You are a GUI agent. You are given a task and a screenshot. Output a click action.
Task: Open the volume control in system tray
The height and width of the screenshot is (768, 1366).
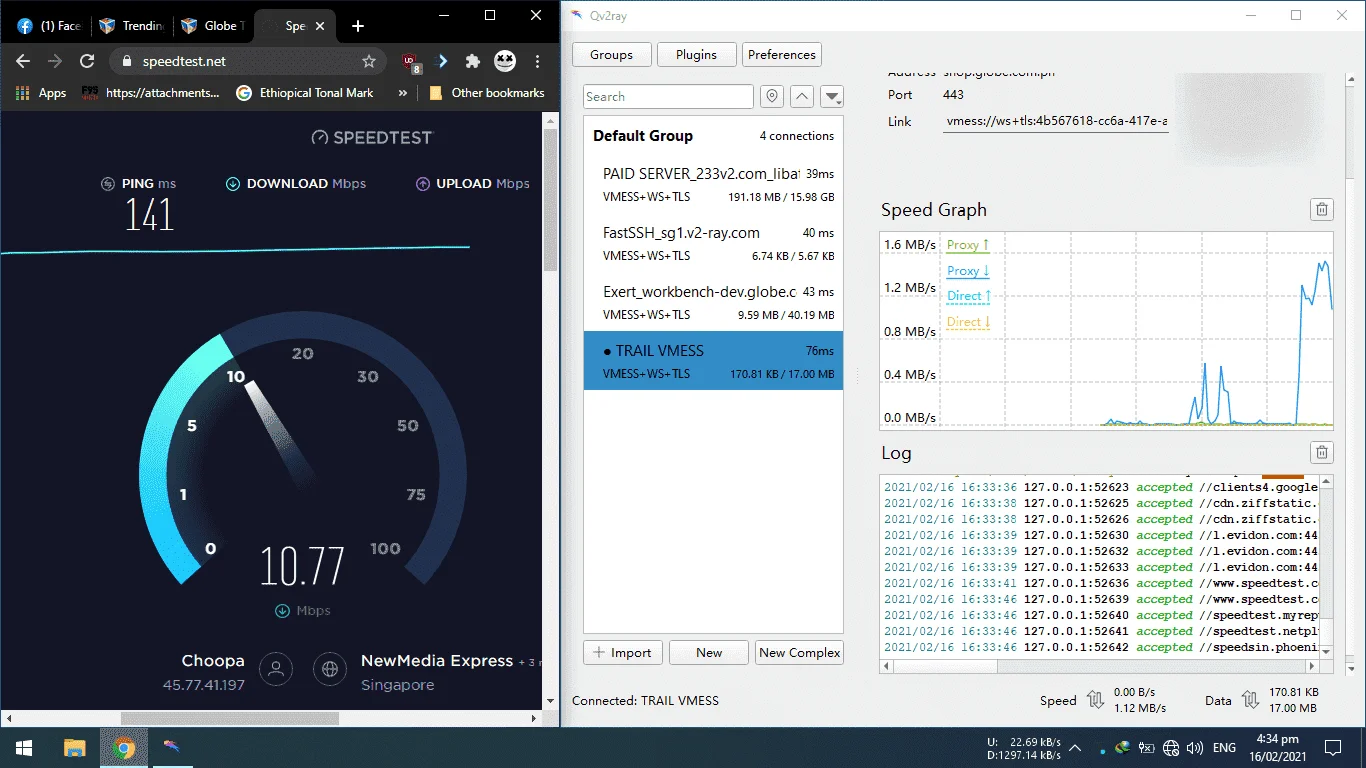point(1195,747)
